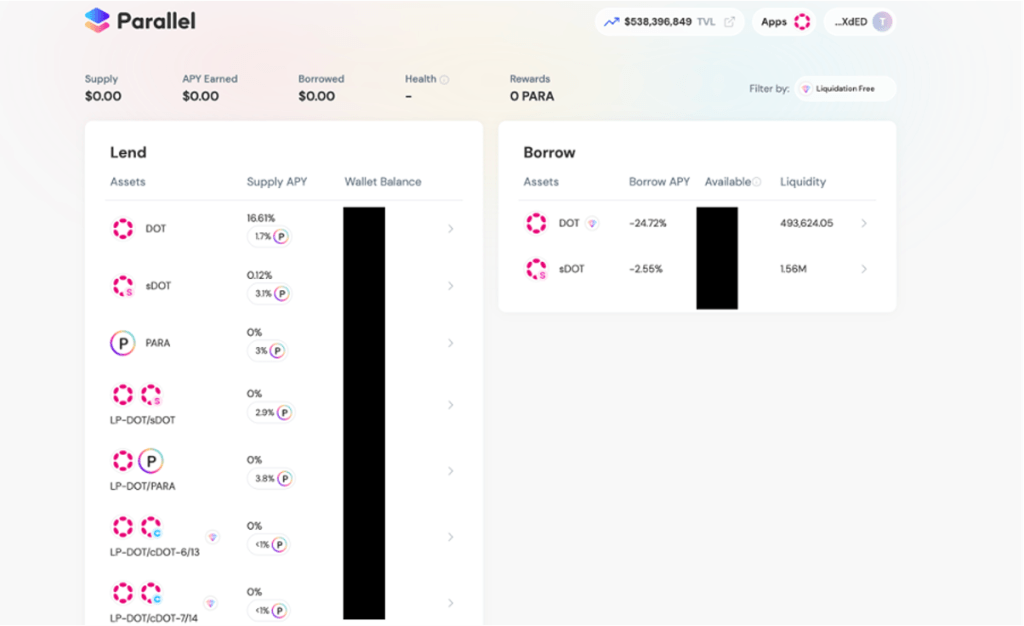Expand the LP-DOT/sDOT lend row chevron

[x=450, y=405]
